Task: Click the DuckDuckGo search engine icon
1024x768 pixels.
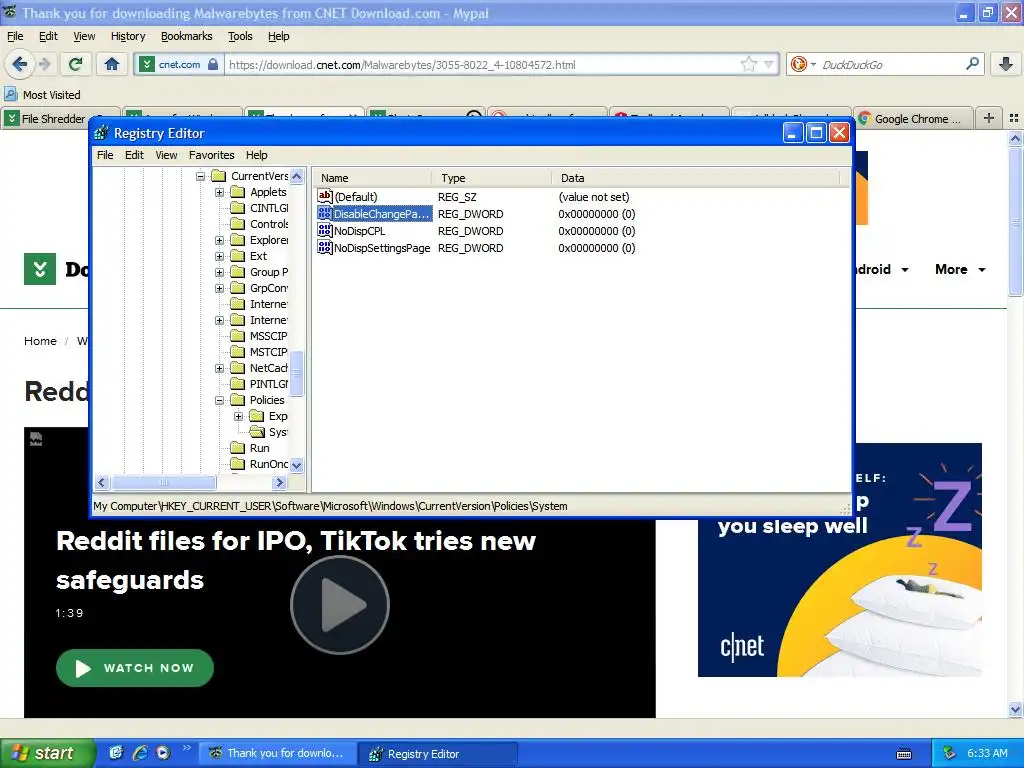Action: 798,64
